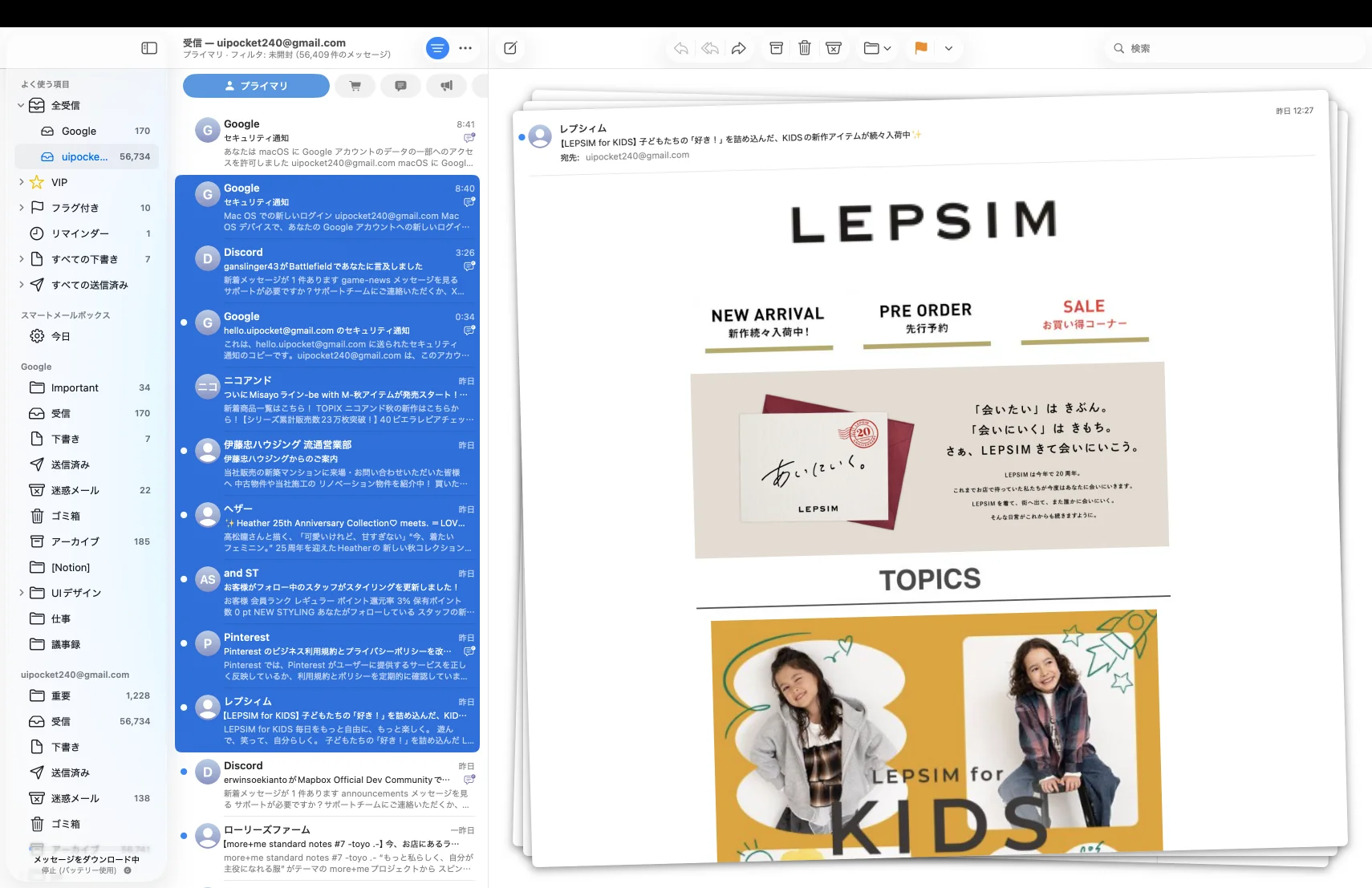Flag the selected messages with orange flag
This screenshot has height=888, width=1372.
921,48
